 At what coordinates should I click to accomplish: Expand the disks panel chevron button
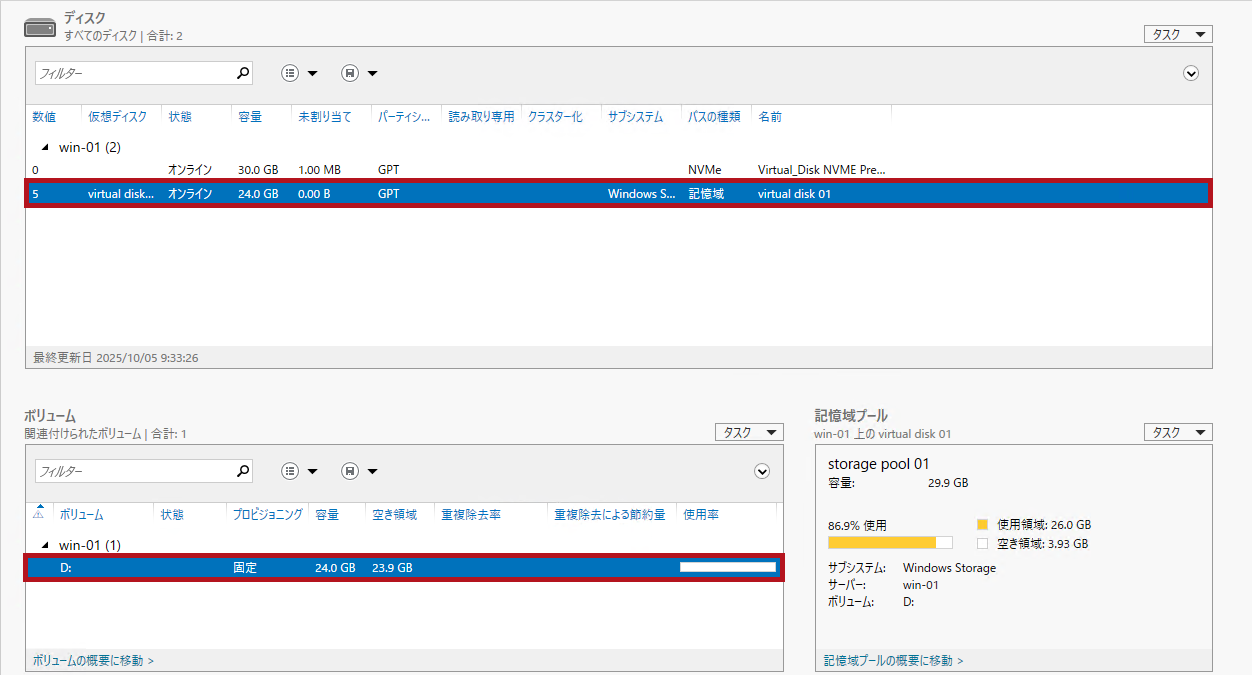pos(1190,73)
